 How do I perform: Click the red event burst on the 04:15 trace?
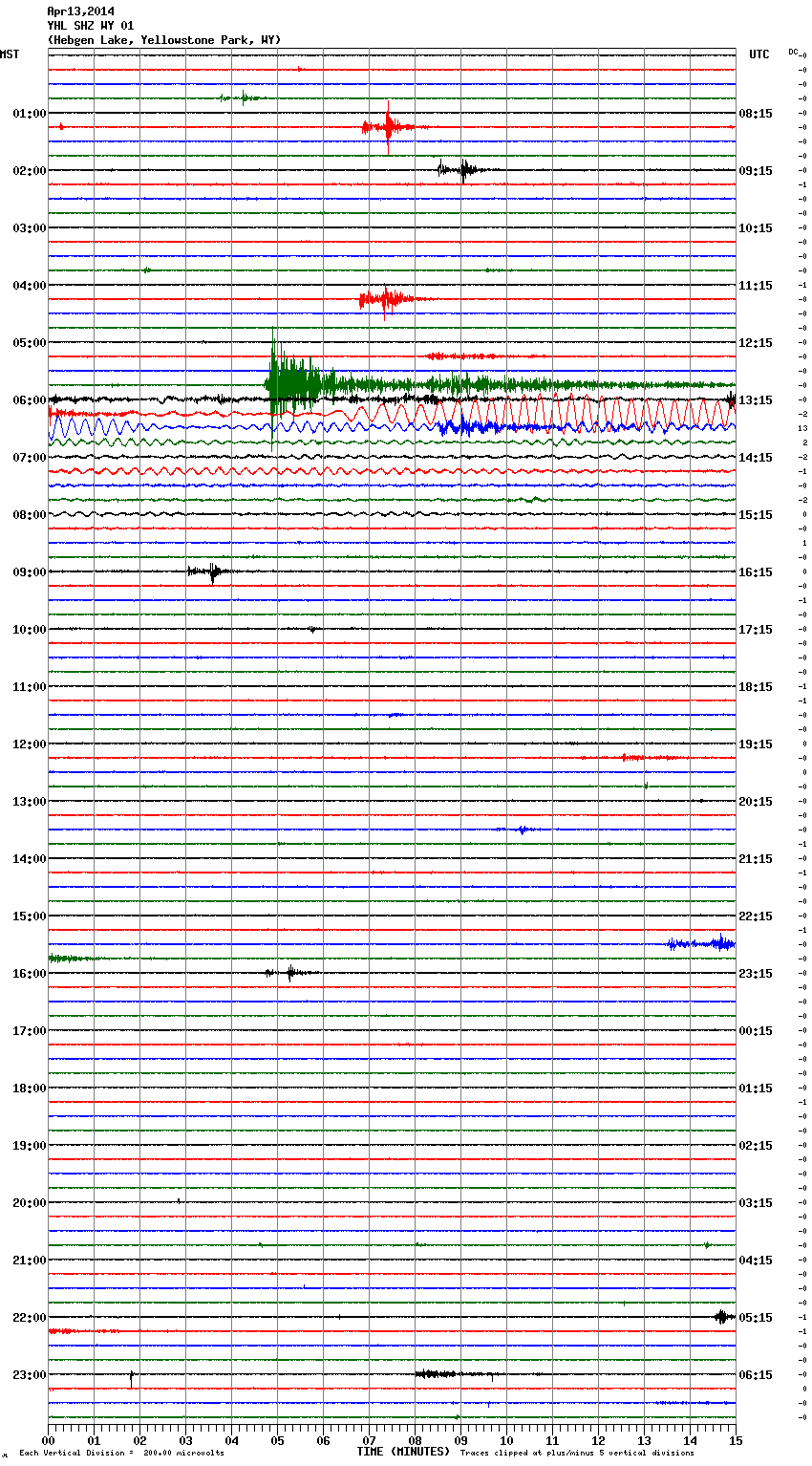click(385, 300)
